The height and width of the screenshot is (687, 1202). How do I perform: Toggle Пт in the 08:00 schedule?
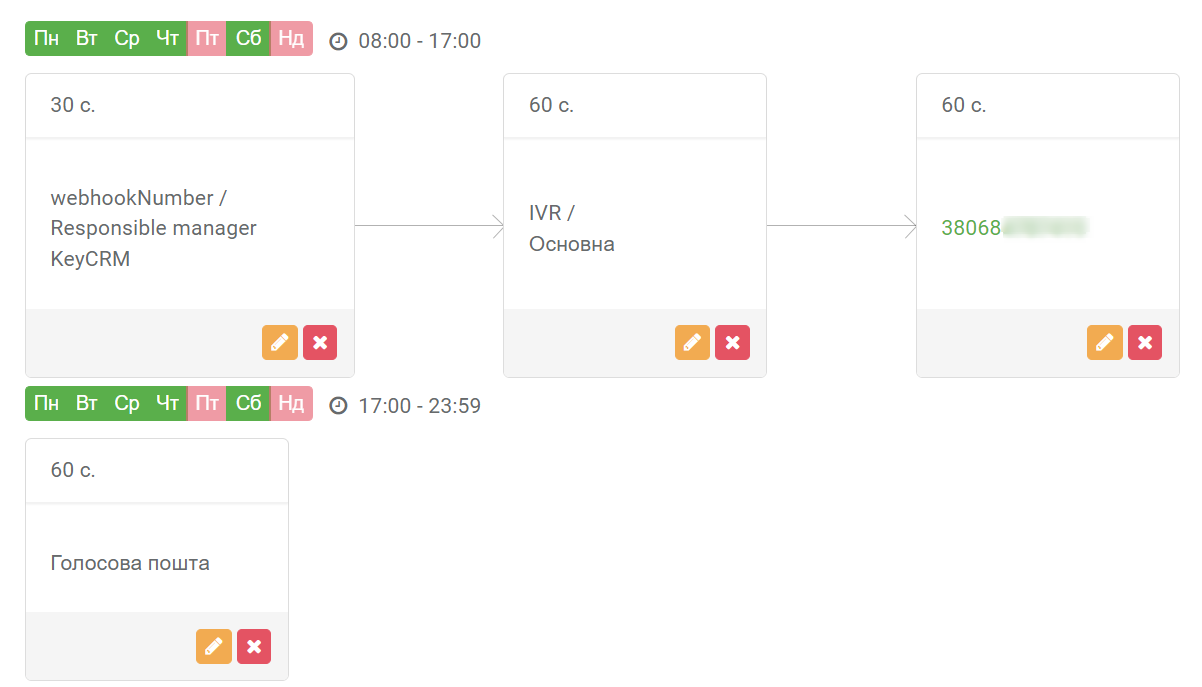[x=207, y=39]
